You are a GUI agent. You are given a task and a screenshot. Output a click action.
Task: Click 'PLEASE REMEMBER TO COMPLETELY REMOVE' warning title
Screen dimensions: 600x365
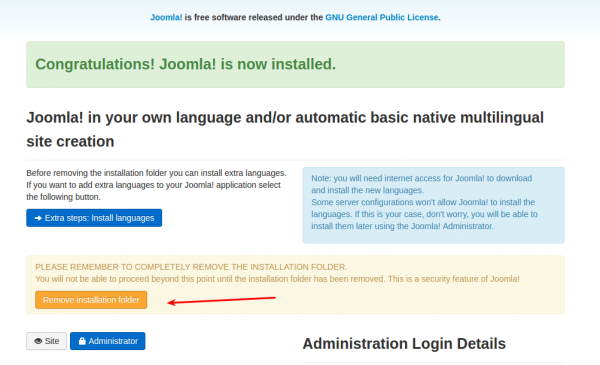[191, 267]
